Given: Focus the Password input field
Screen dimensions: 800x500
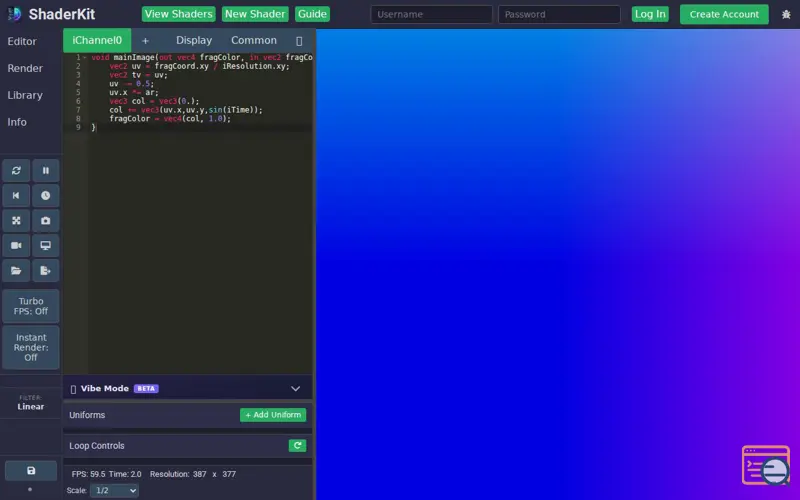Looking at the screenshot, I should coord(559,14).
